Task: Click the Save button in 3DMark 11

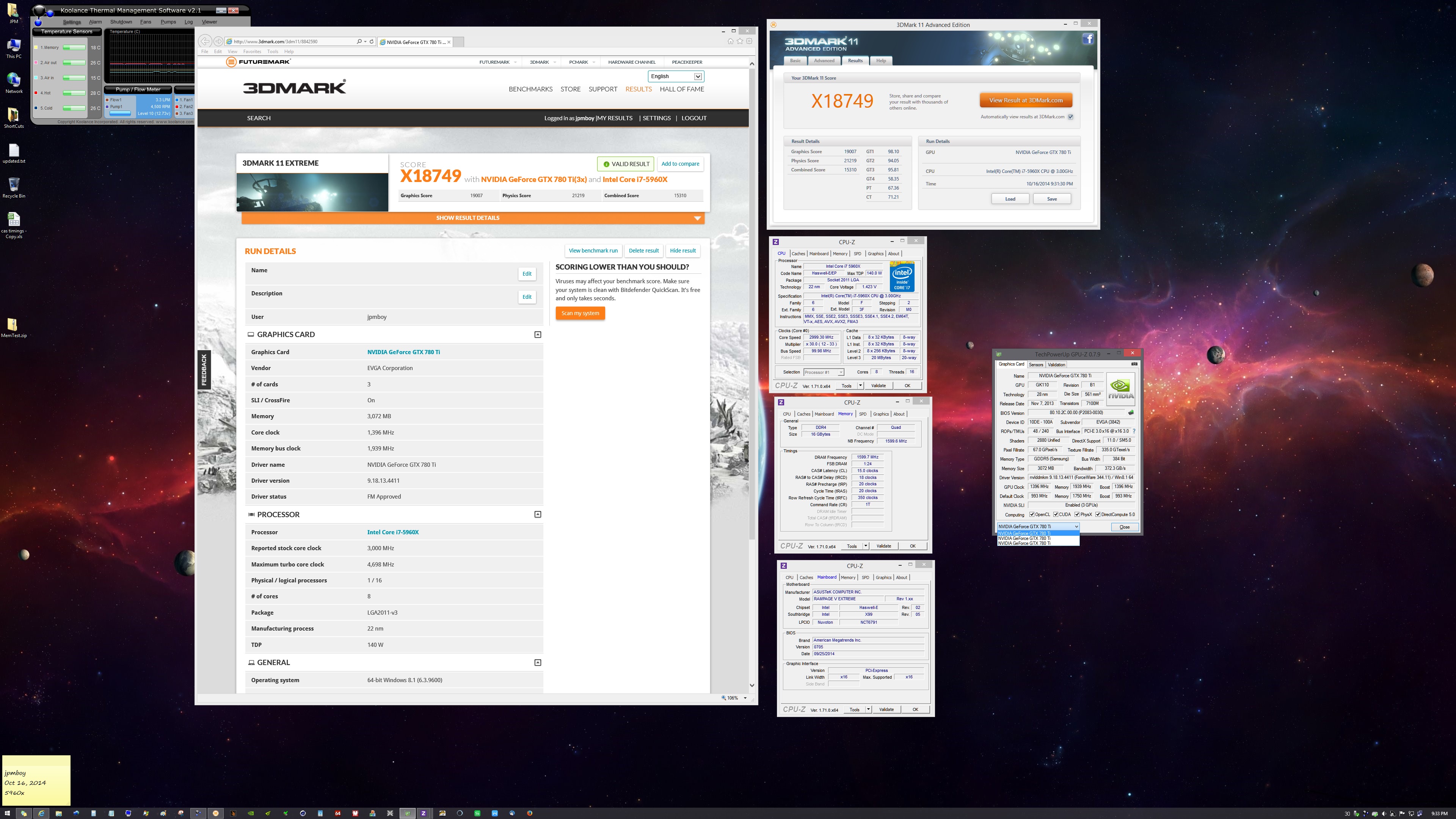Action: (1052, 199)
